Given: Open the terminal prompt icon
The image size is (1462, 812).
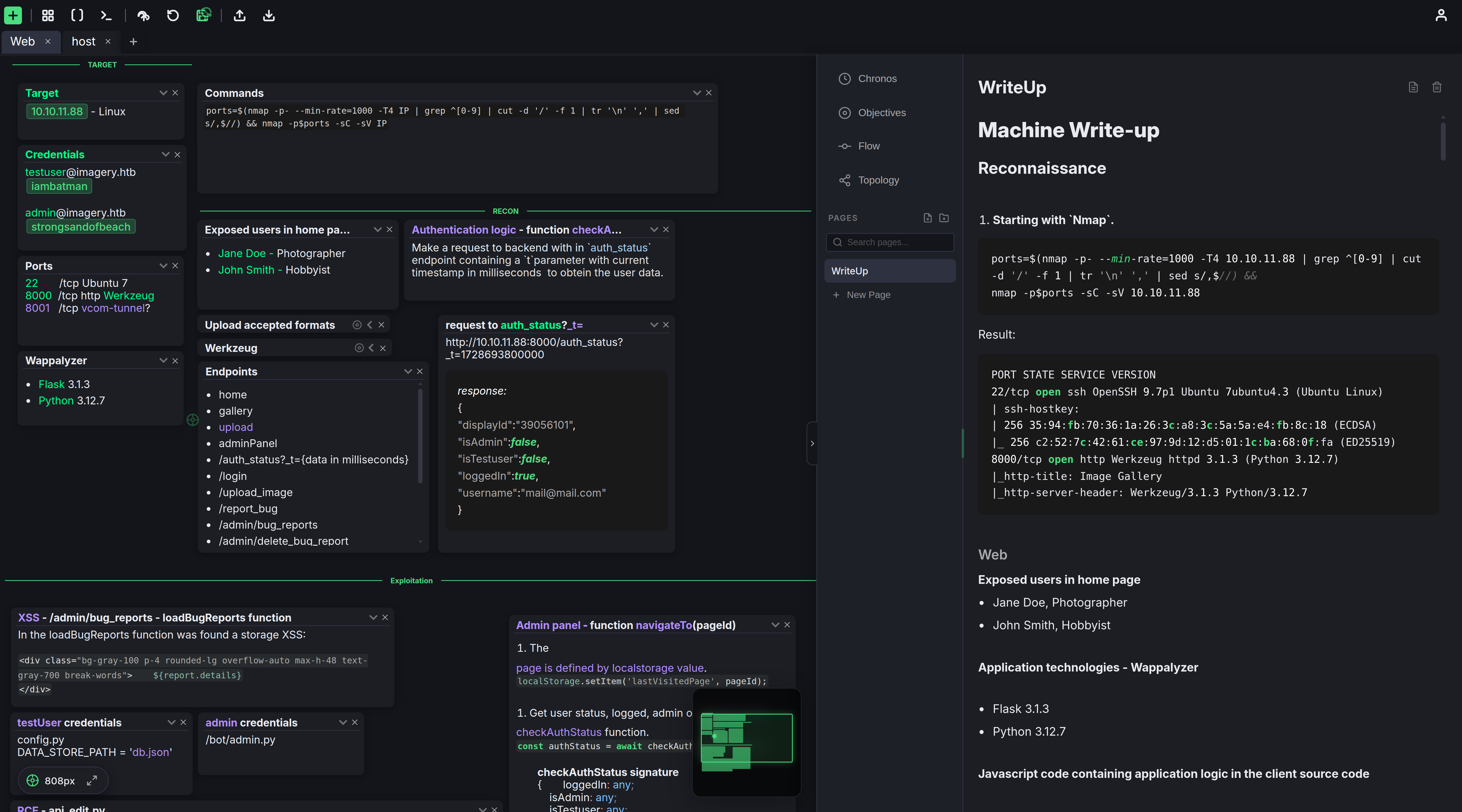Looking at the screenshot, I should [x=106, y=15].
